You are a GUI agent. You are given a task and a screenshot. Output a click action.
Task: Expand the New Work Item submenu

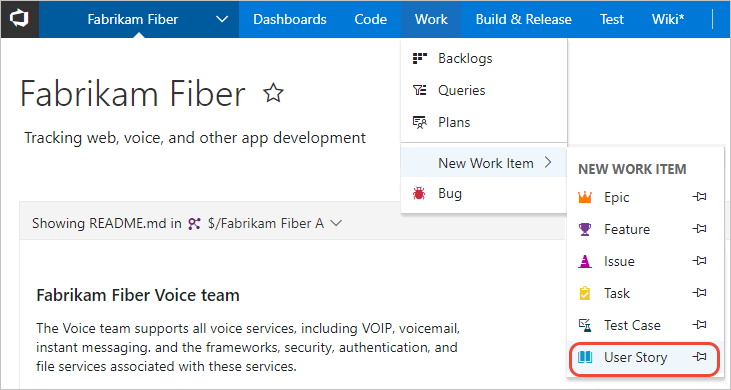(x=483, y=163)
